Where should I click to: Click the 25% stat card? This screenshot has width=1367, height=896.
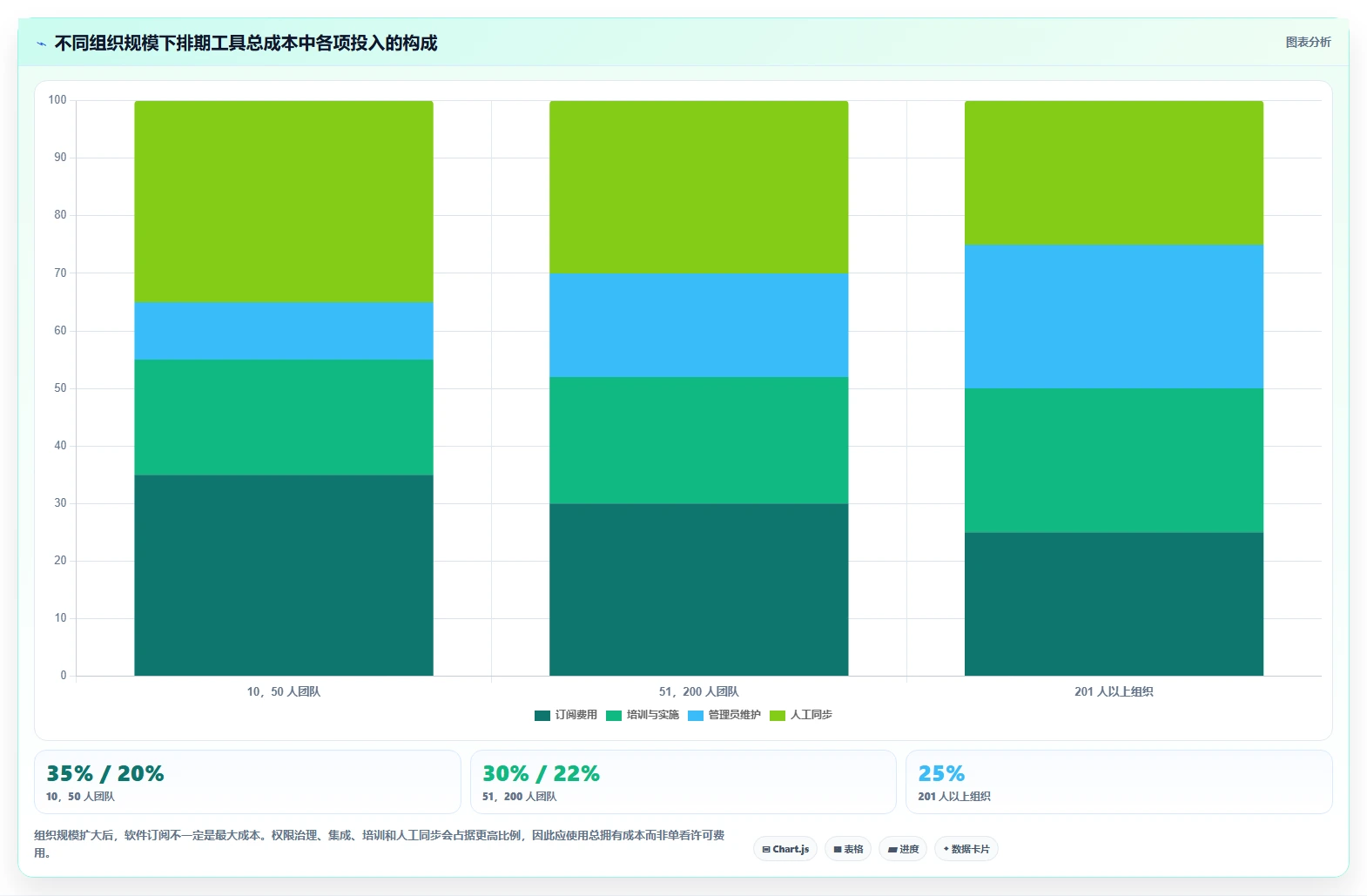tap(1119, 782)
